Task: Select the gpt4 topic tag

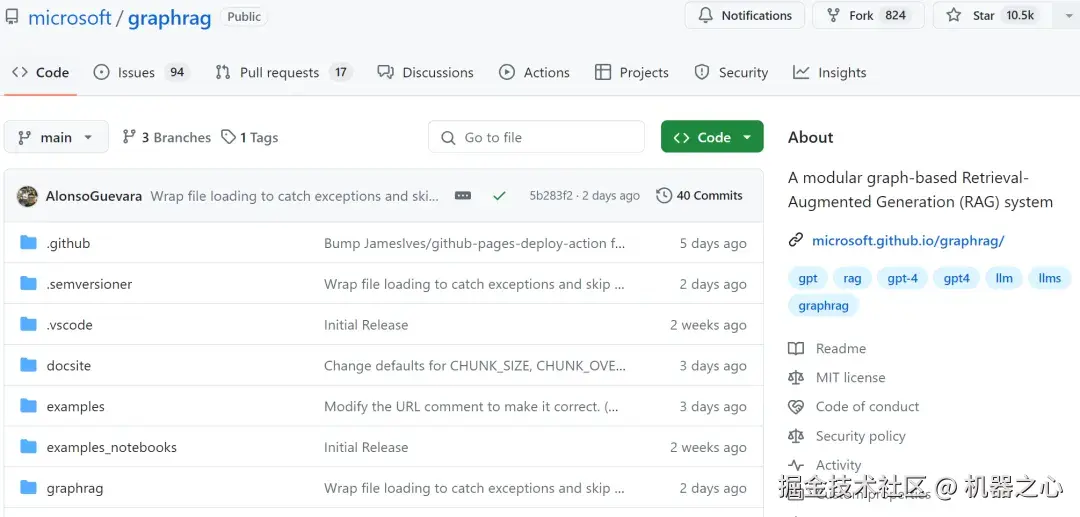Action: pyautogui.click(x=956, y=278)
